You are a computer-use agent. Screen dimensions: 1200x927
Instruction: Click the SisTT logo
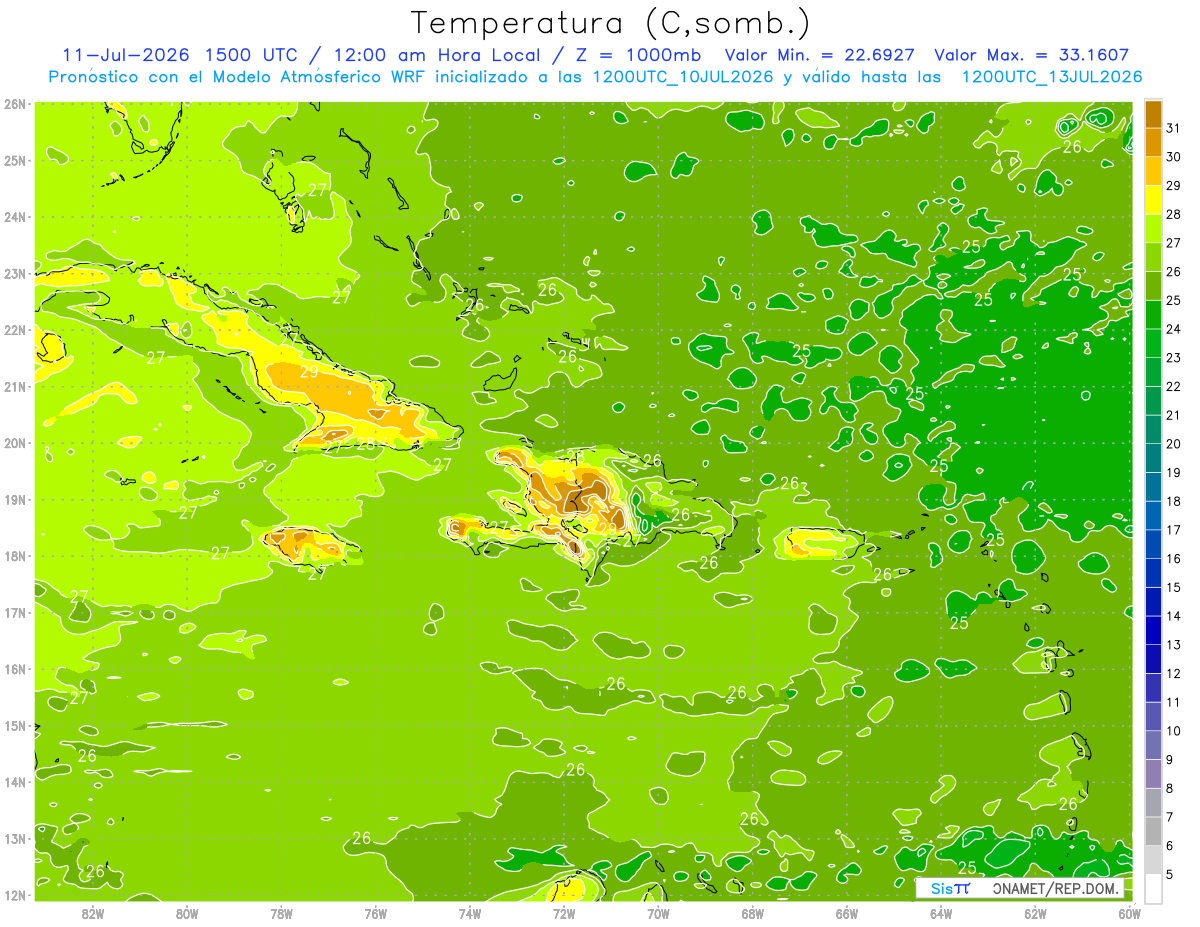pos(949,888)
